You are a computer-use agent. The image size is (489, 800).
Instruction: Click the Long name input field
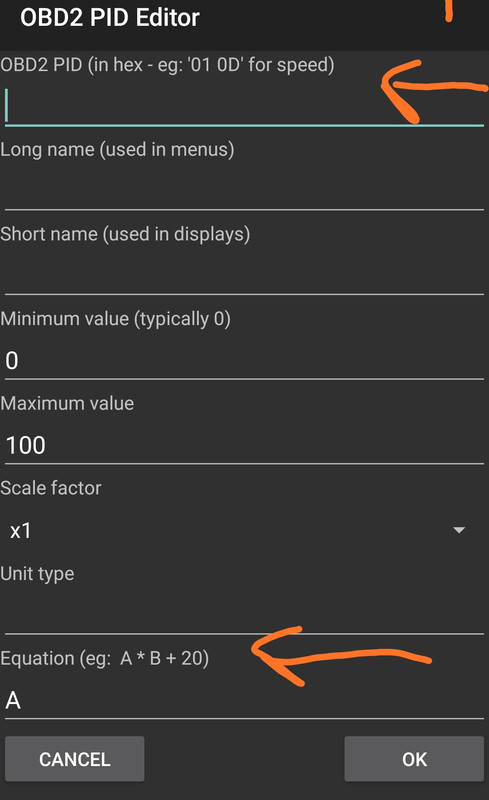pos(244,190)
